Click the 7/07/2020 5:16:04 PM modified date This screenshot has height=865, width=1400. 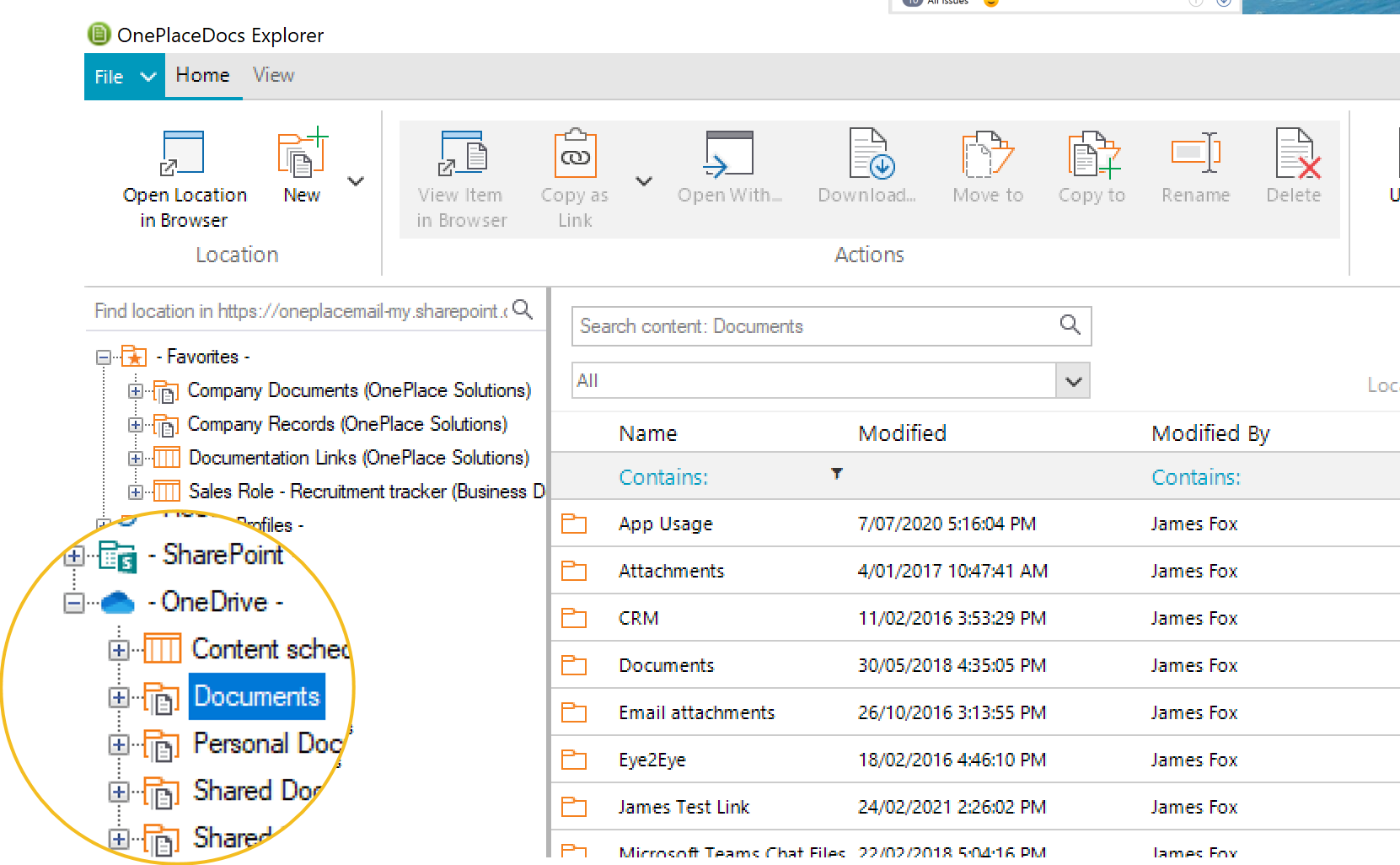(947, 524)
